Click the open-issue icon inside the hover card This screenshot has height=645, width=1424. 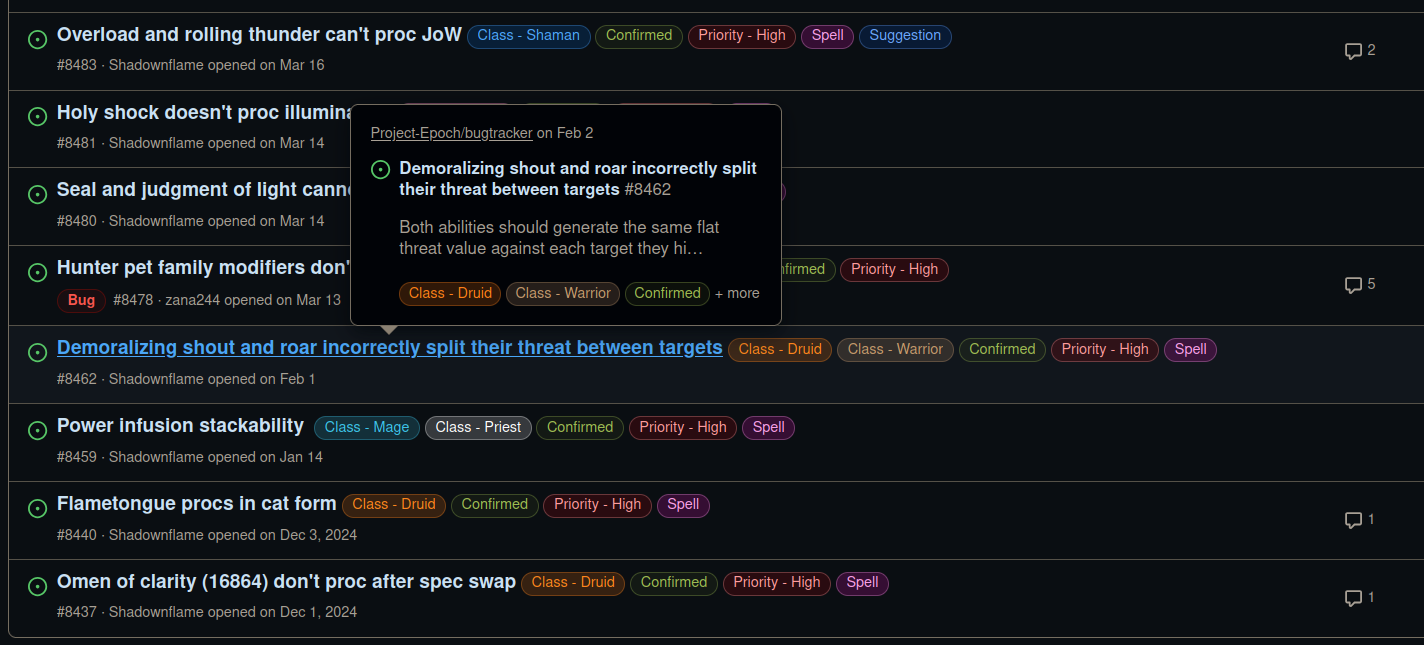pos(380,169)
